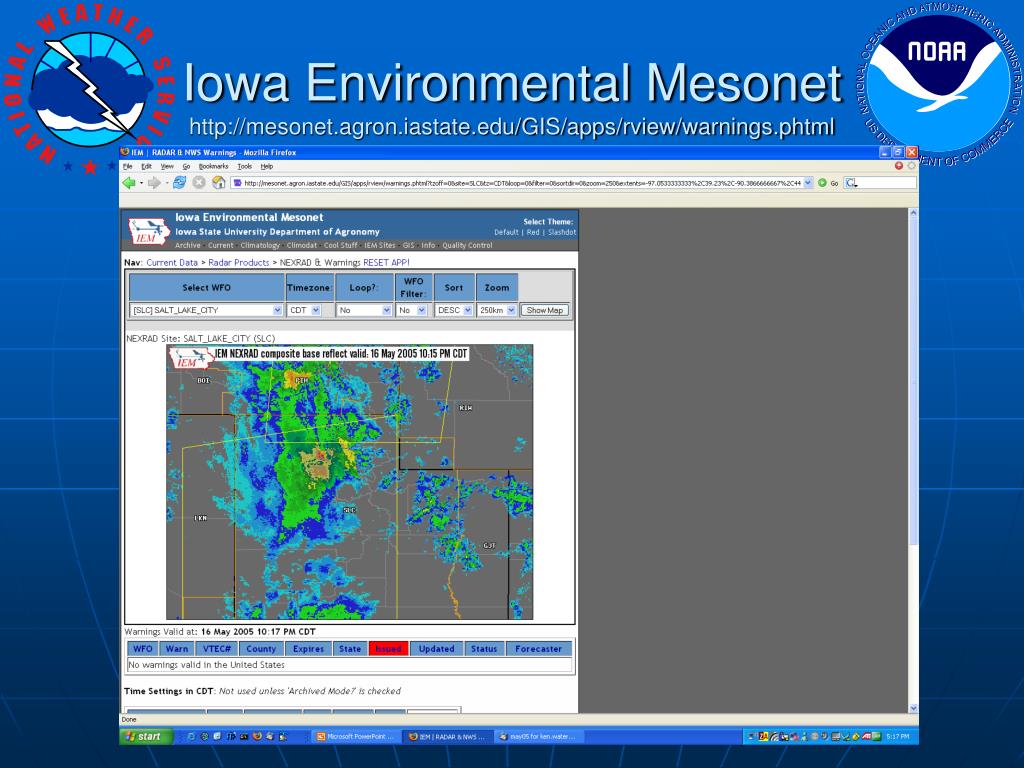Sort warnings by the Forecaster column header
This screenshot has height=768, width=1024.
pyautogui.click(x=539, y=648)
